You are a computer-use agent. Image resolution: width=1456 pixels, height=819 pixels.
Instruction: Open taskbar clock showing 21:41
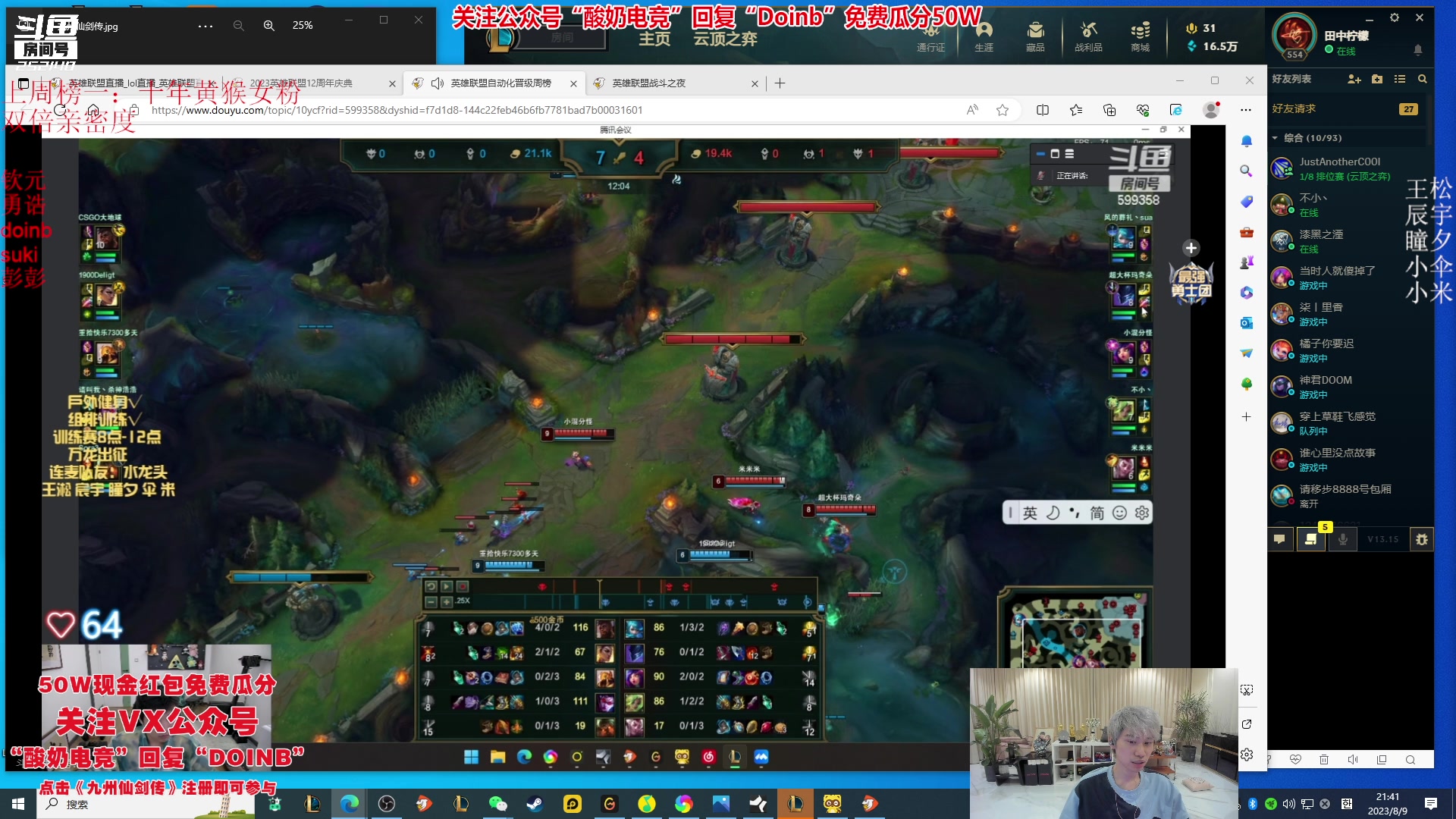click(x=1388, y=804)
